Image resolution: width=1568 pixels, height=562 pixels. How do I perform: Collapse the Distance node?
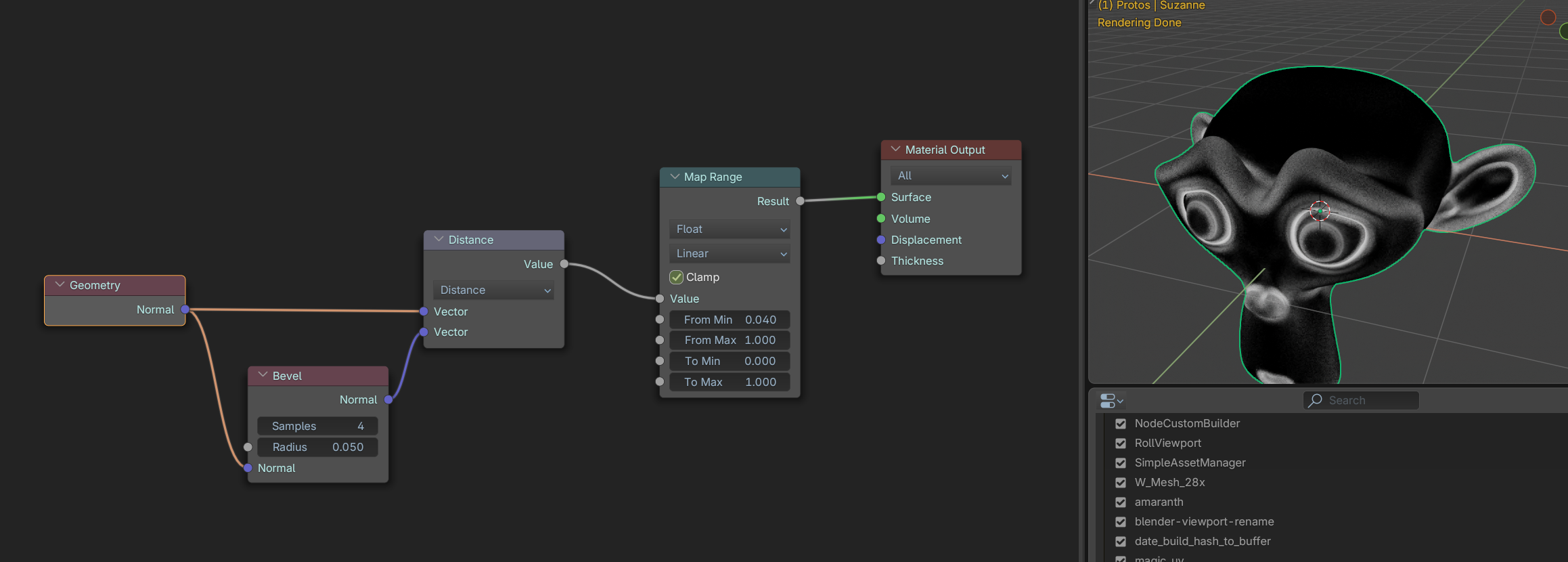click(439, 240)
